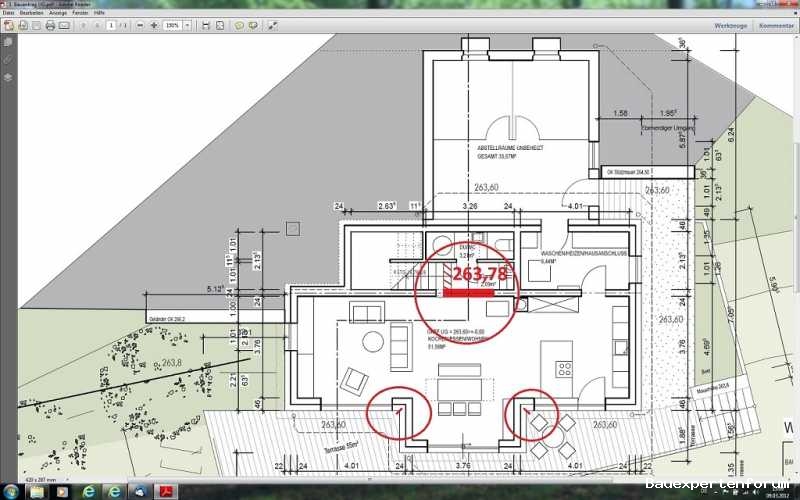Click the page number field

110,25
